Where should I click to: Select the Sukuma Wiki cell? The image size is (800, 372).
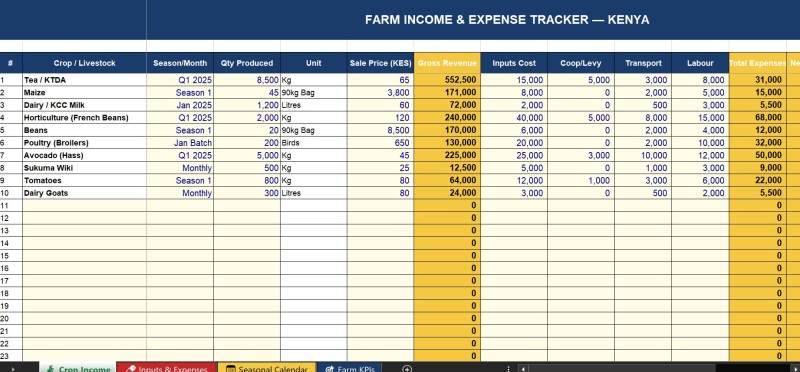tap(84, 168)
